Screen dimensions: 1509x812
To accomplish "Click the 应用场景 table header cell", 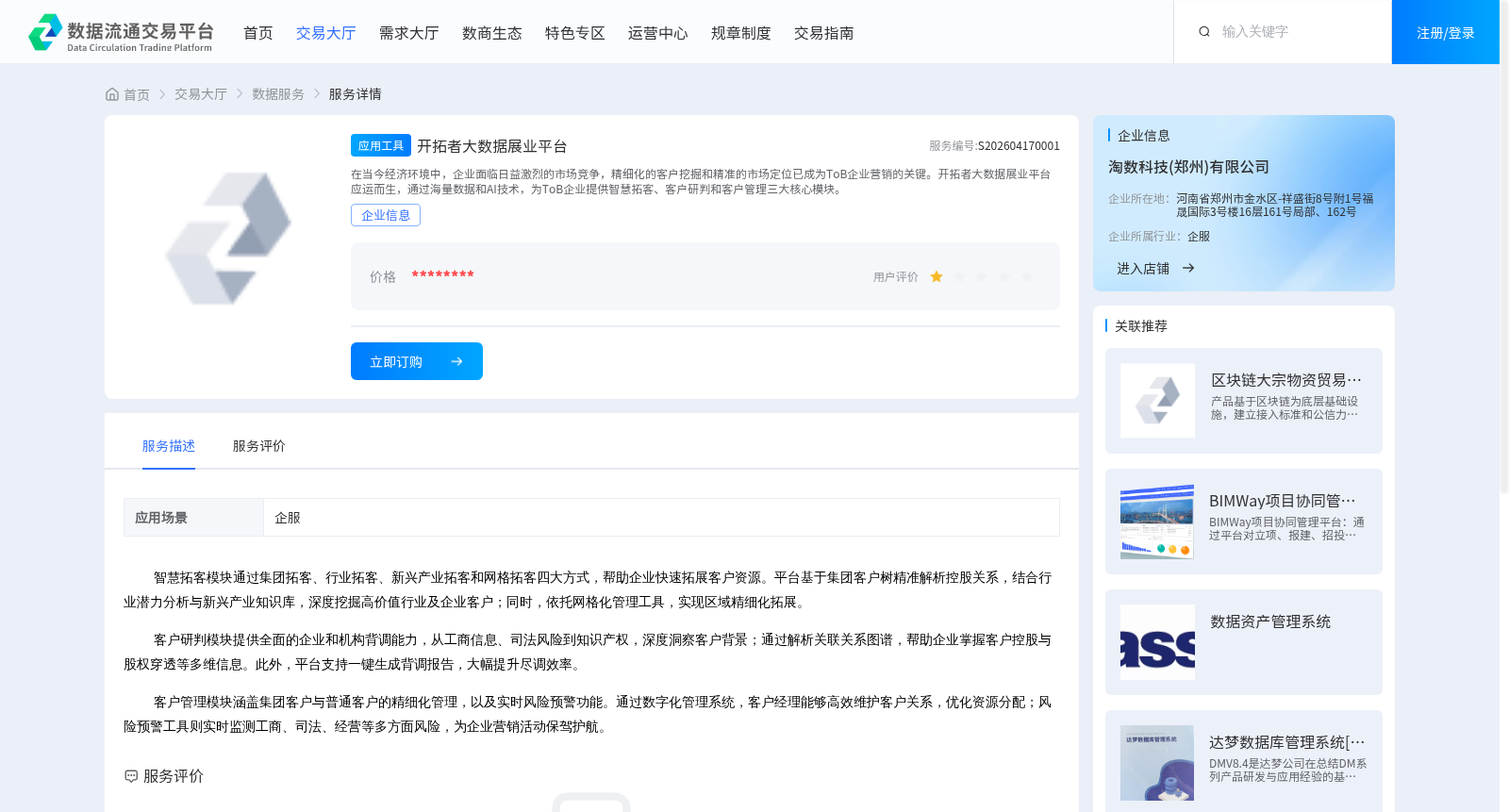I will click(x=193, y=518).
